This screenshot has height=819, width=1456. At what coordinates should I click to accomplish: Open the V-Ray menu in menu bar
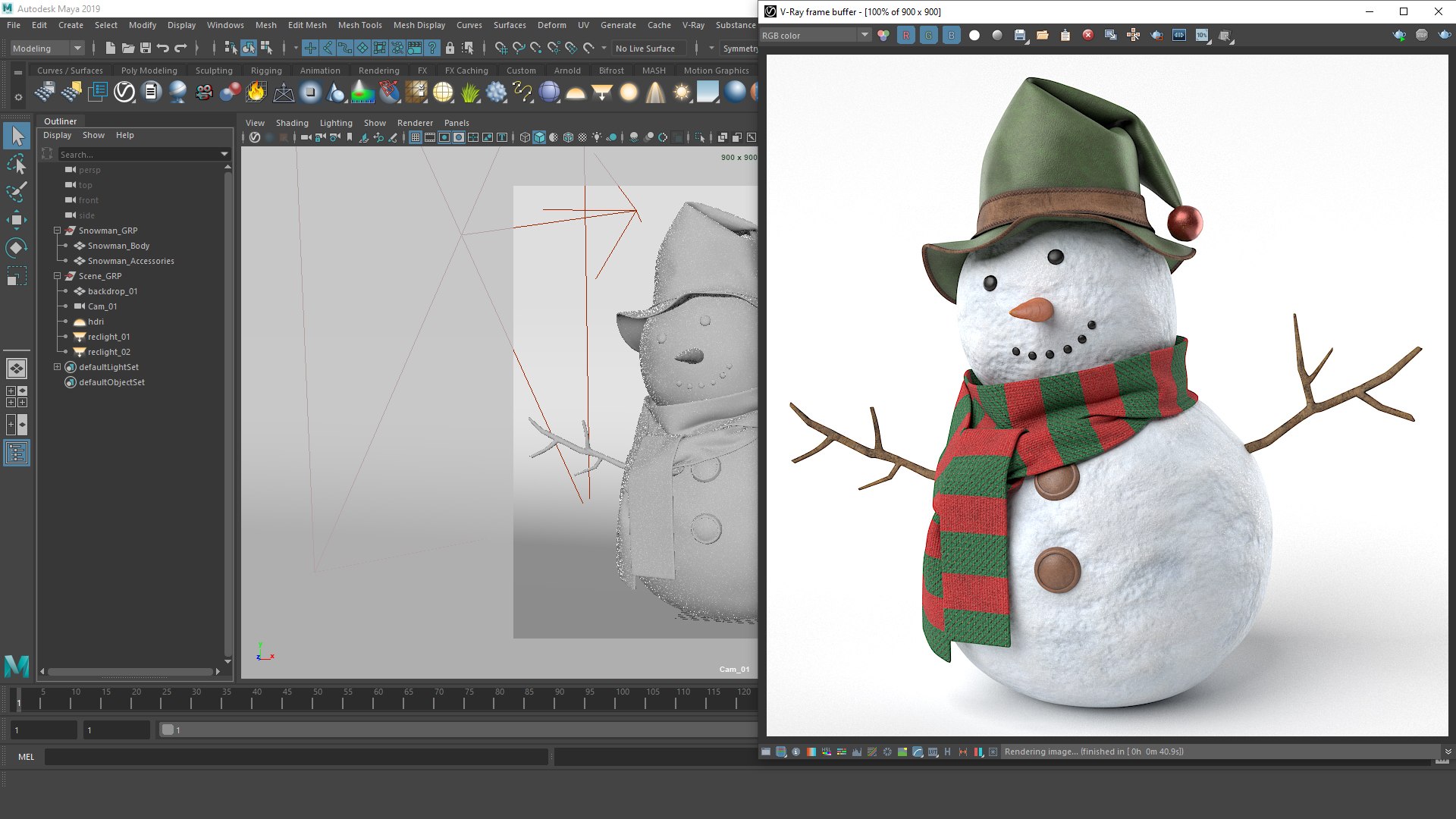[x=693, y=25]
